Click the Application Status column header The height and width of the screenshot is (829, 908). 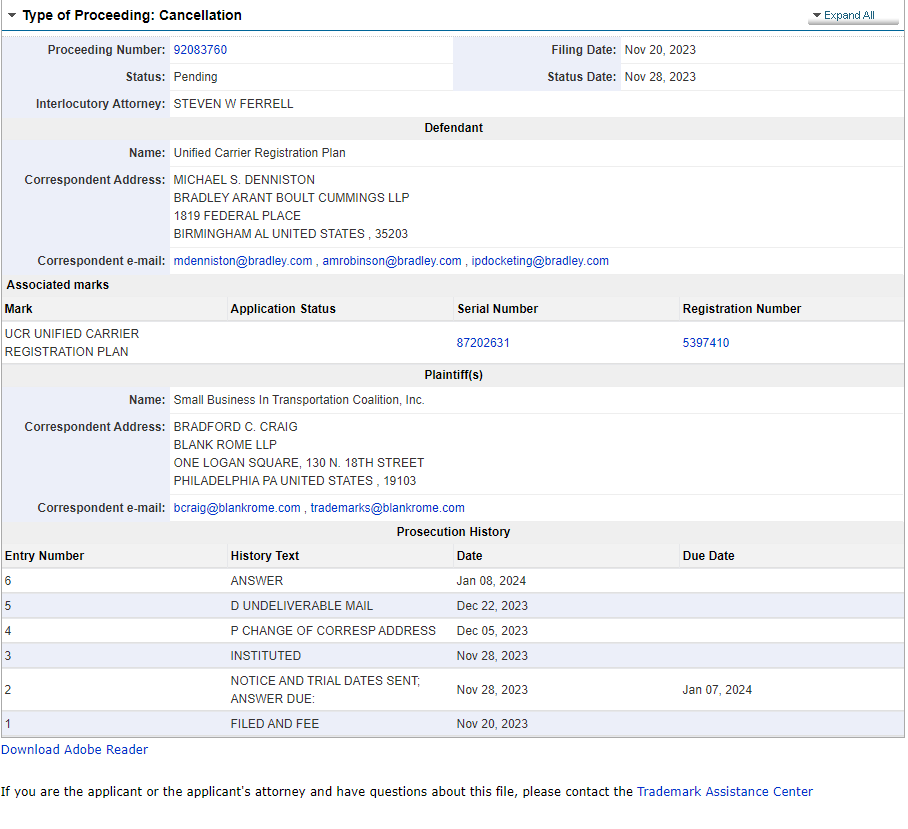283,309
